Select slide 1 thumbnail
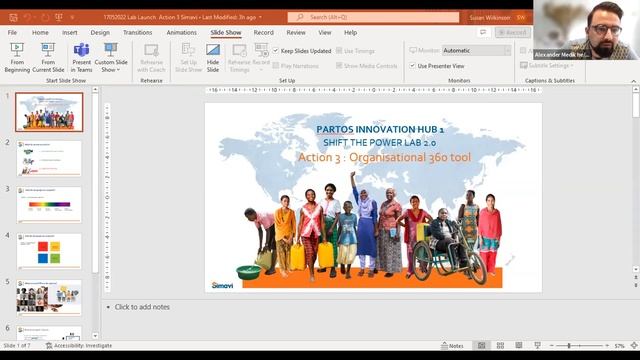 point(49,112)
